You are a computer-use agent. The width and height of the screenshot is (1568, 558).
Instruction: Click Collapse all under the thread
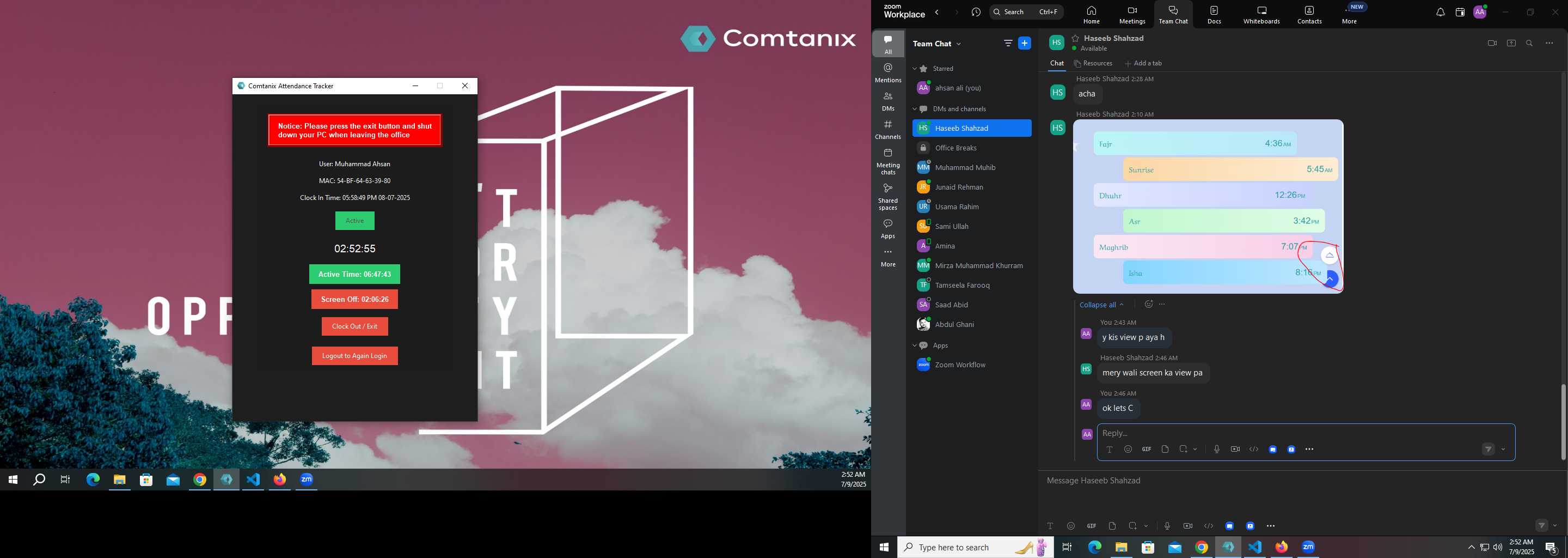pyautogui.click(x=1101, y=305)
